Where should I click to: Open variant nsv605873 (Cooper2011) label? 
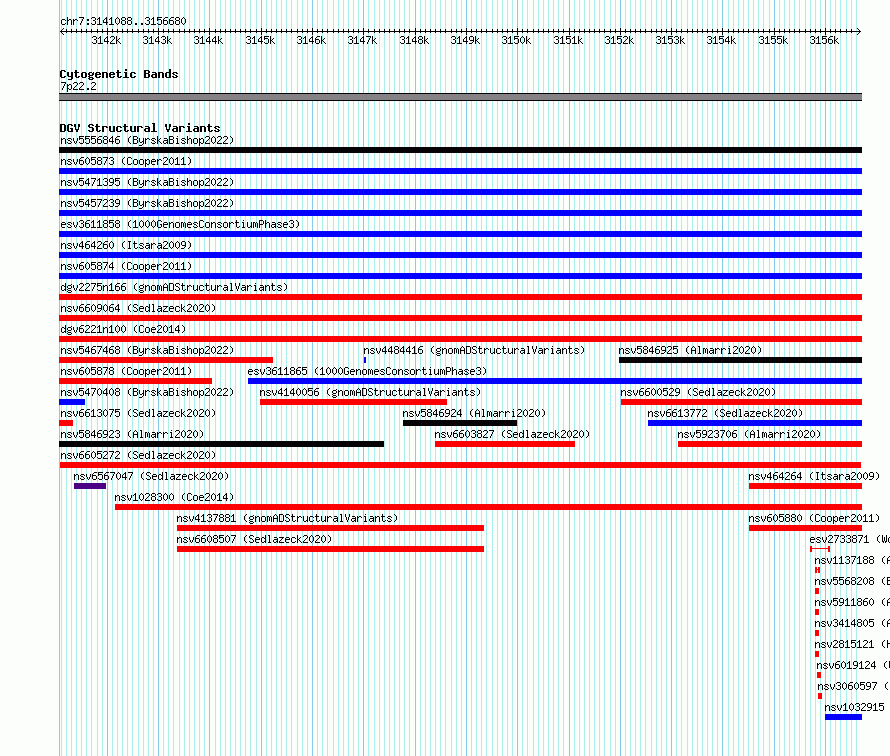pos(126,161)
